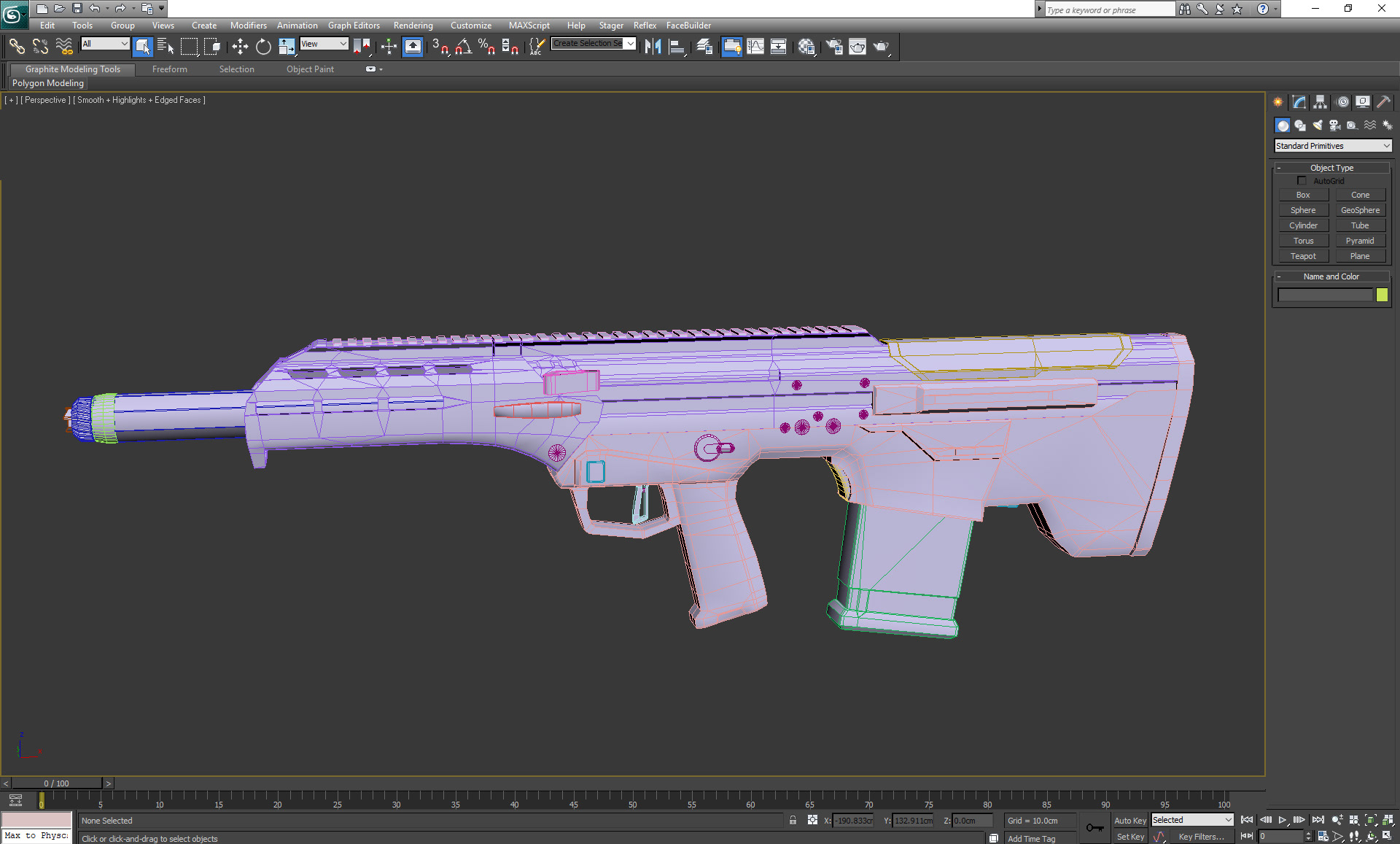Toggle Auto Key animation mode
This screenshot has height=844, width=1400.
coord(1130,820)
